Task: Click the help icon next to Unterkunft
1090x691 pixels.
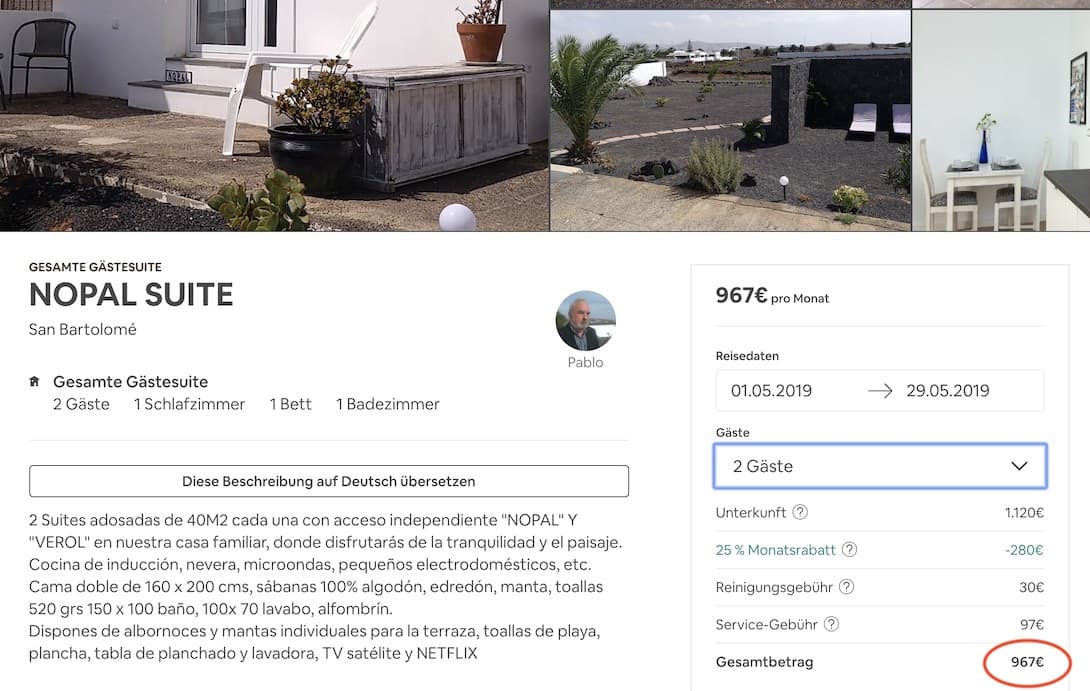Action: (800, 512)
